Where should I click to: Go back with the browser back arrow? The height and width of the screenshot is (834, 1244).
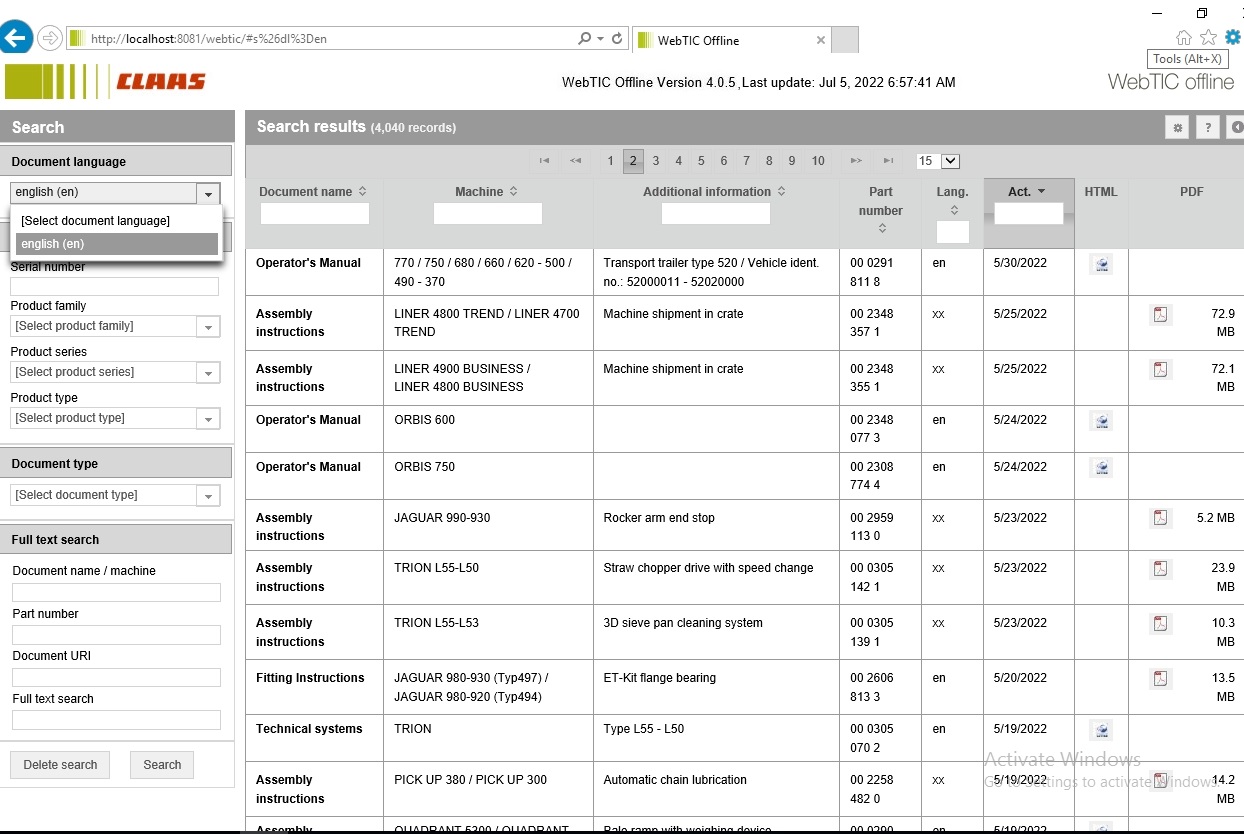pos(15,39)
